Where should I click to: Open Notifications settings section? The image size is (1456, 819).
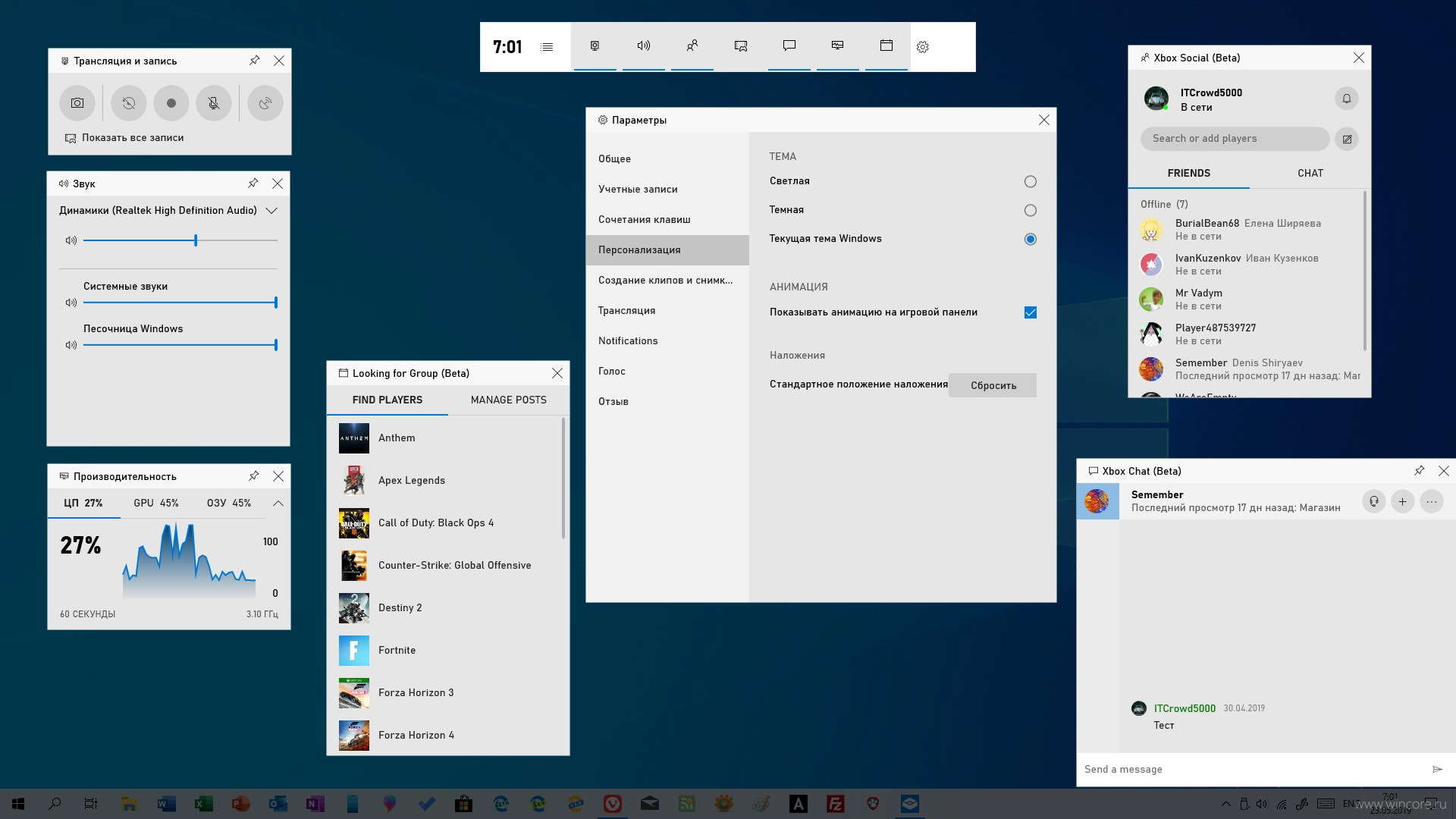point(667,340)
